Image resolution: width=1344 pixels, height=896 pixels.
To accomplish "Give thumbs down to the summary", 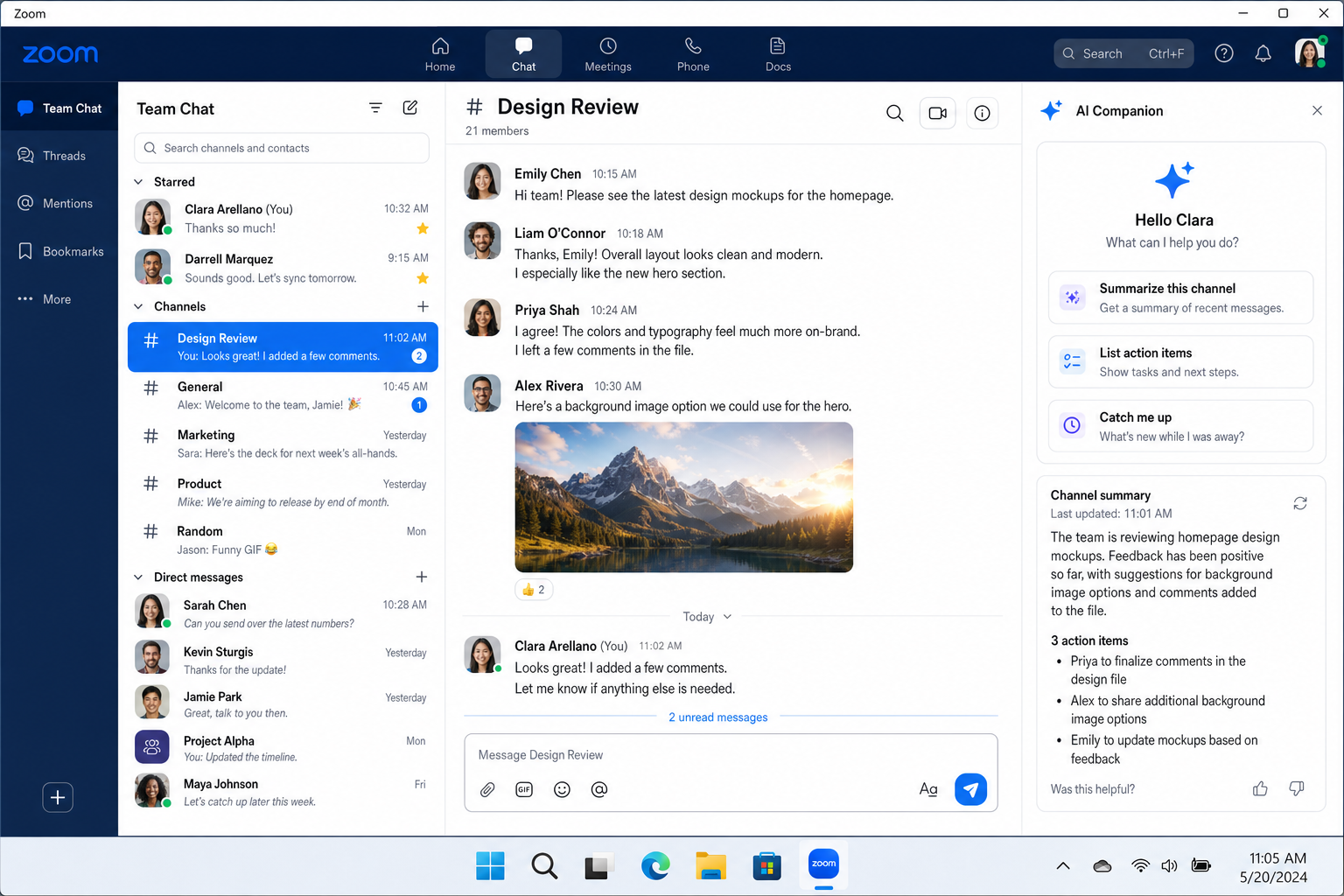I will click(1297, 788).
